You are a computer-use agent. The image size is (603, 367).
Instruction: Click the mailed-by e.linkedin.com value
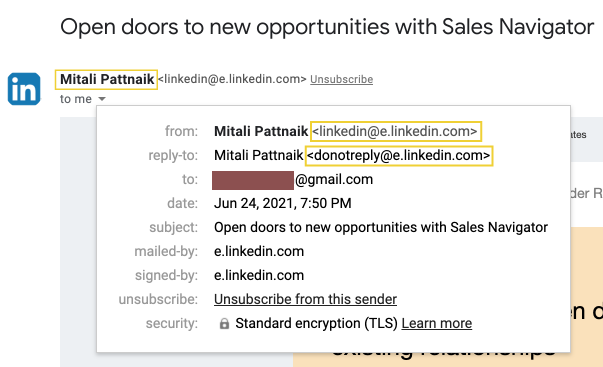pyautogui.click(x=259, y=252)
